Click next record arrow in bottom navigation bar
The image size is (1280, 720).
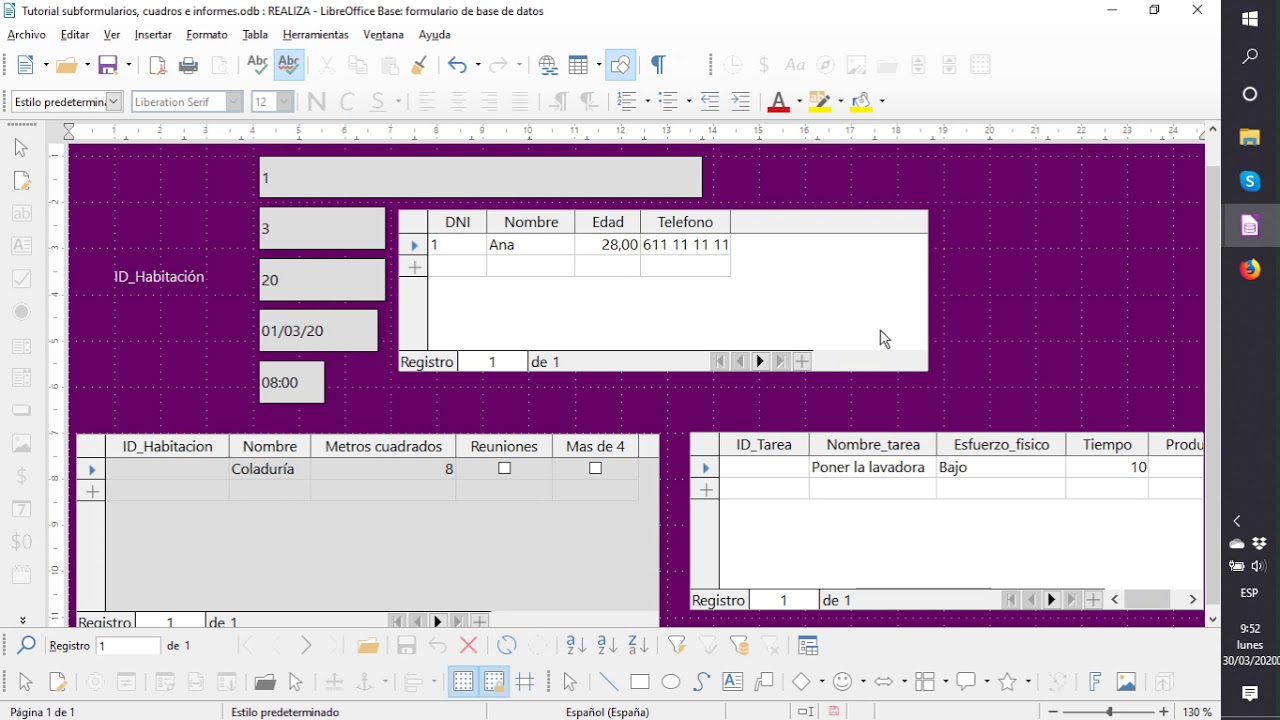tap(306, 646)
